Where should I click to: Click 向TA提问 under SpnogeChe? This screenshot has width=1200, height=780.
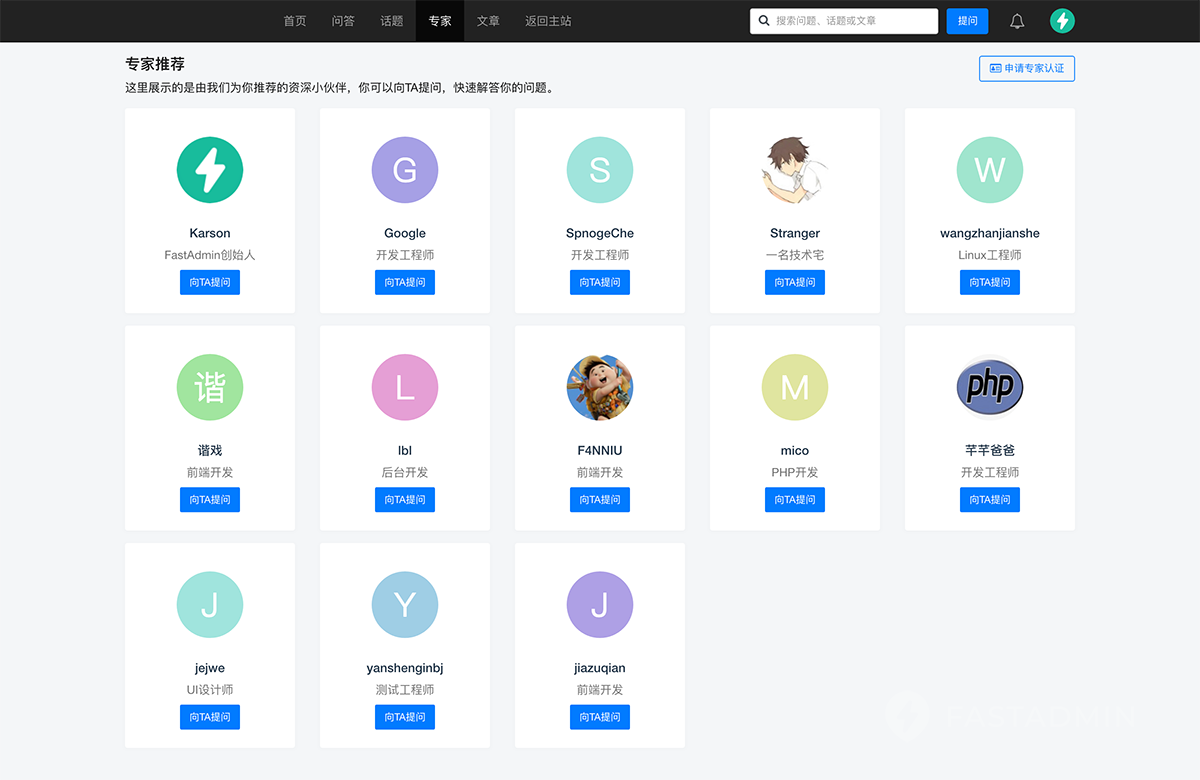pyautogui.click(x=600, y=282)
